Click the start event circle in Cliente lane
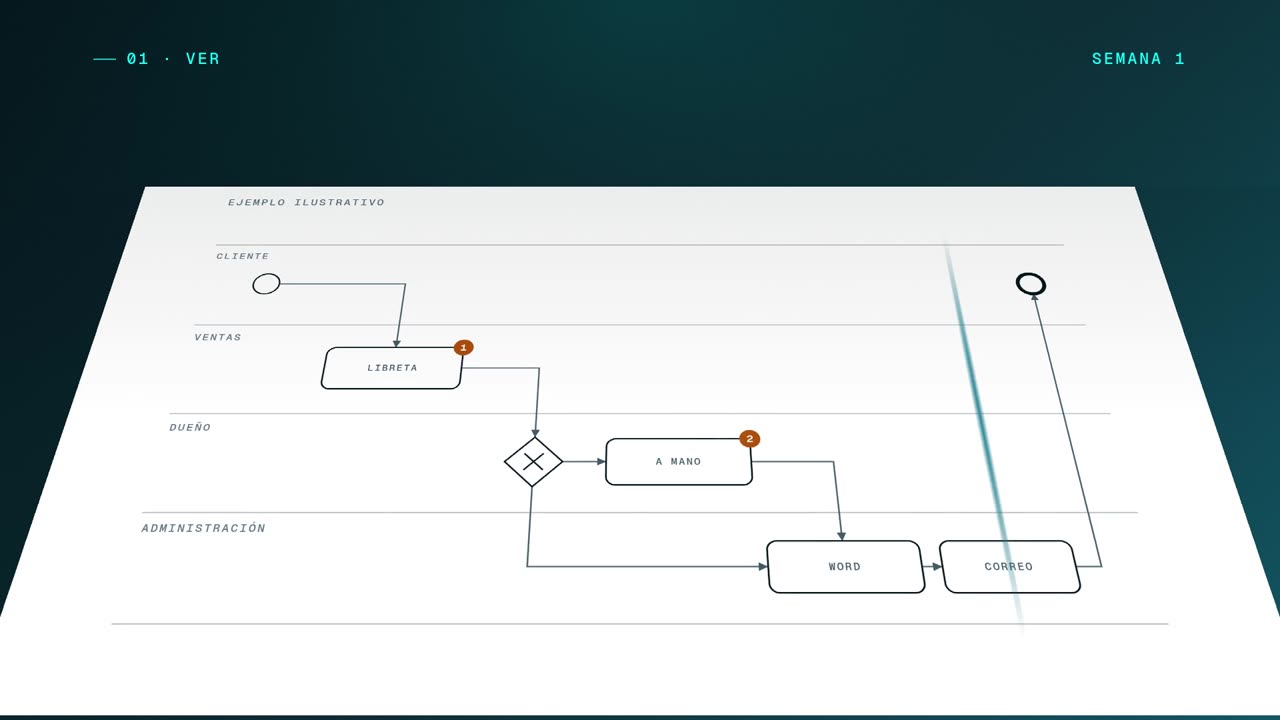The width and height of the screenshot is (1280, 720). point(266,284)
